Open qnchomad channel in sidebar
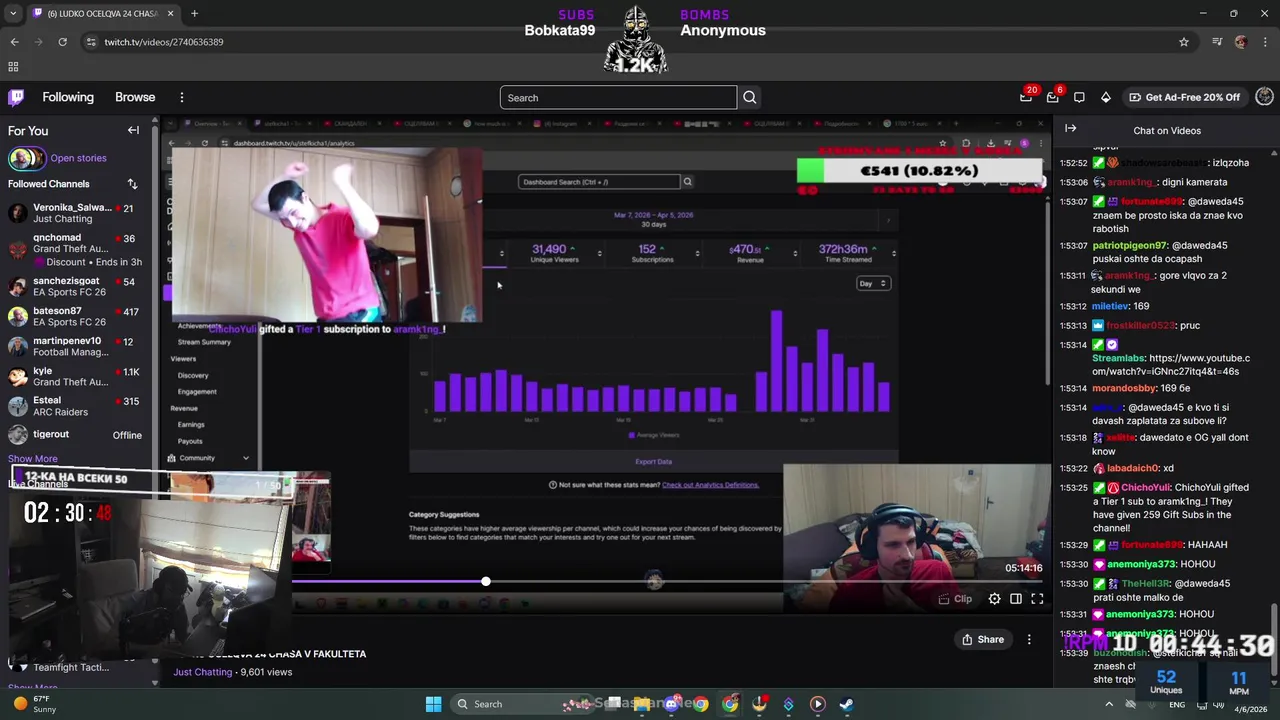 pos(78,249)
